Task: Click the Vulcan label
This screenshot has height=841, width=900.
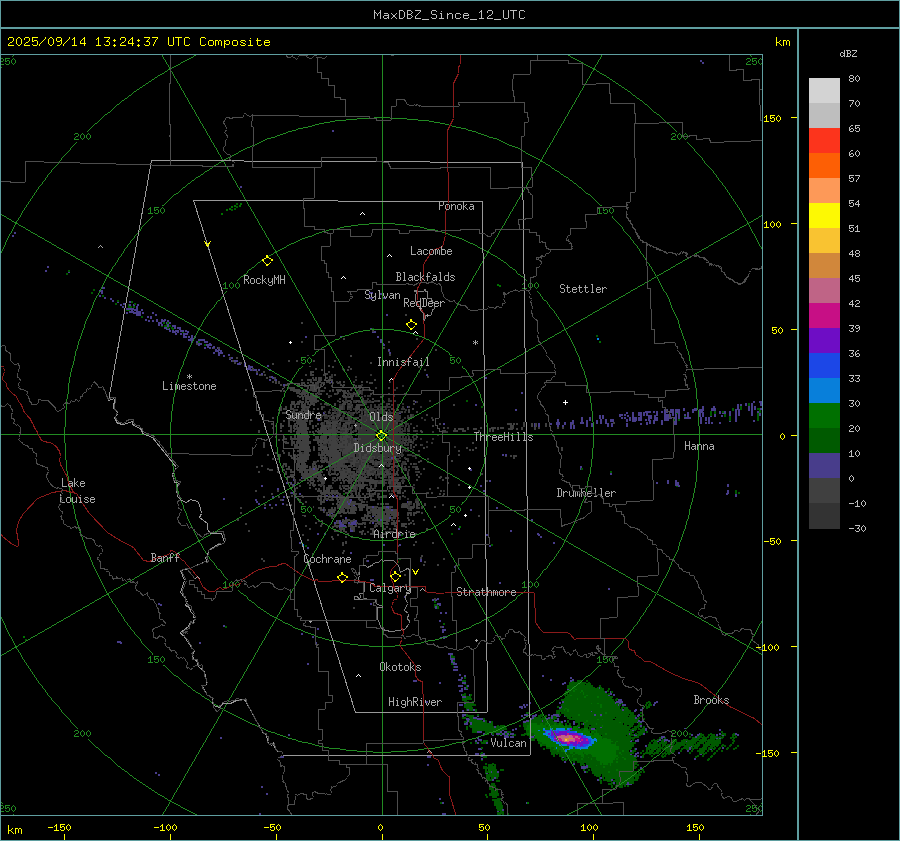Action: (508, 743)
